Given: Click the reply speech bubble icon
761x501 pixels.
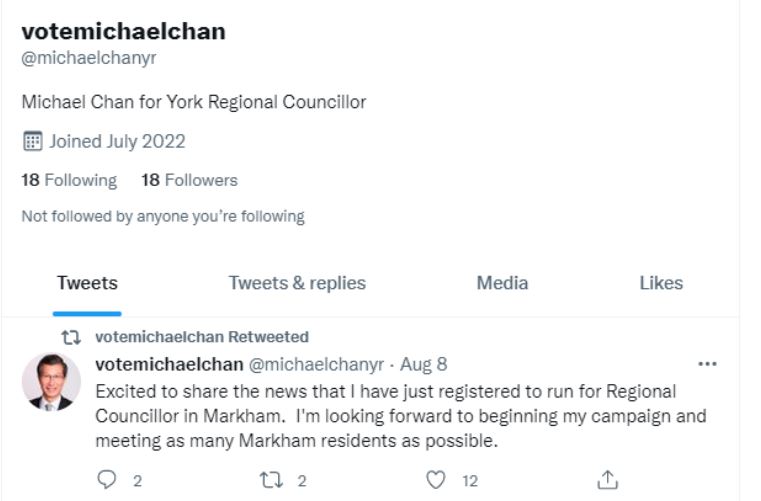Looking at the screenshot, I should (106, 480).
